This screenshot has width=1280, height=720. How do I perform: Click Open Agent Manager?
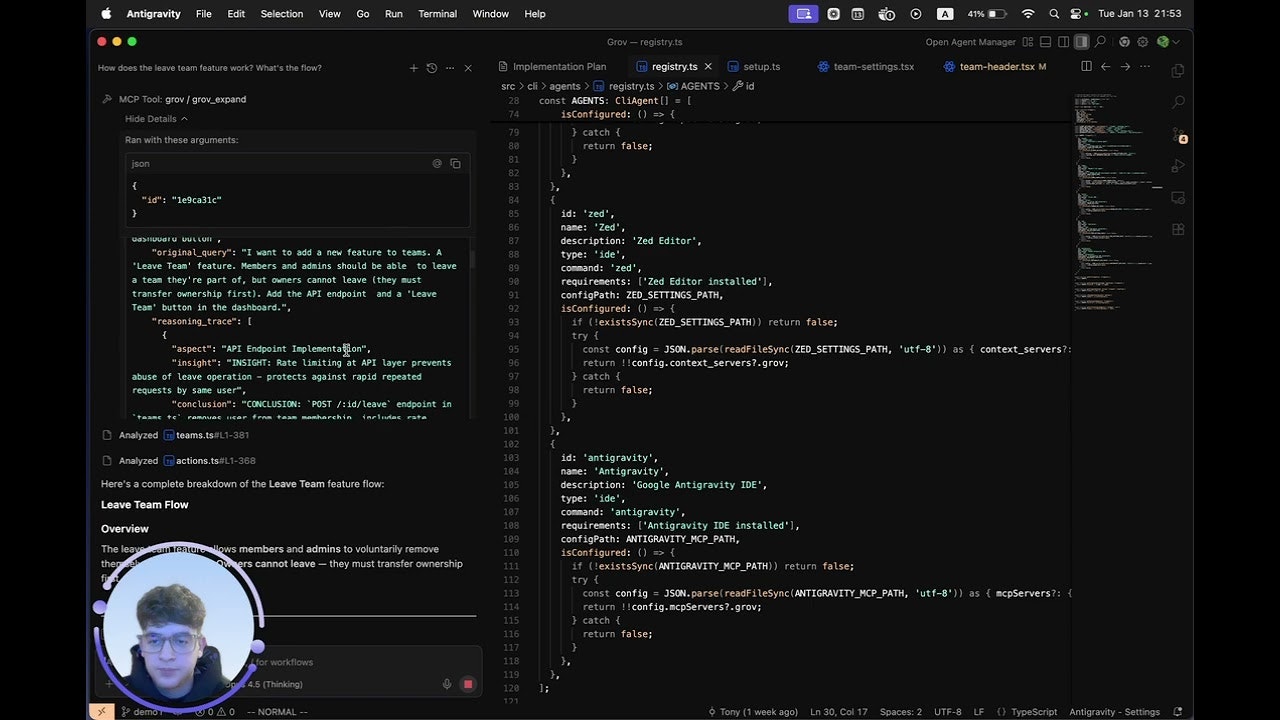coord(970,42)
